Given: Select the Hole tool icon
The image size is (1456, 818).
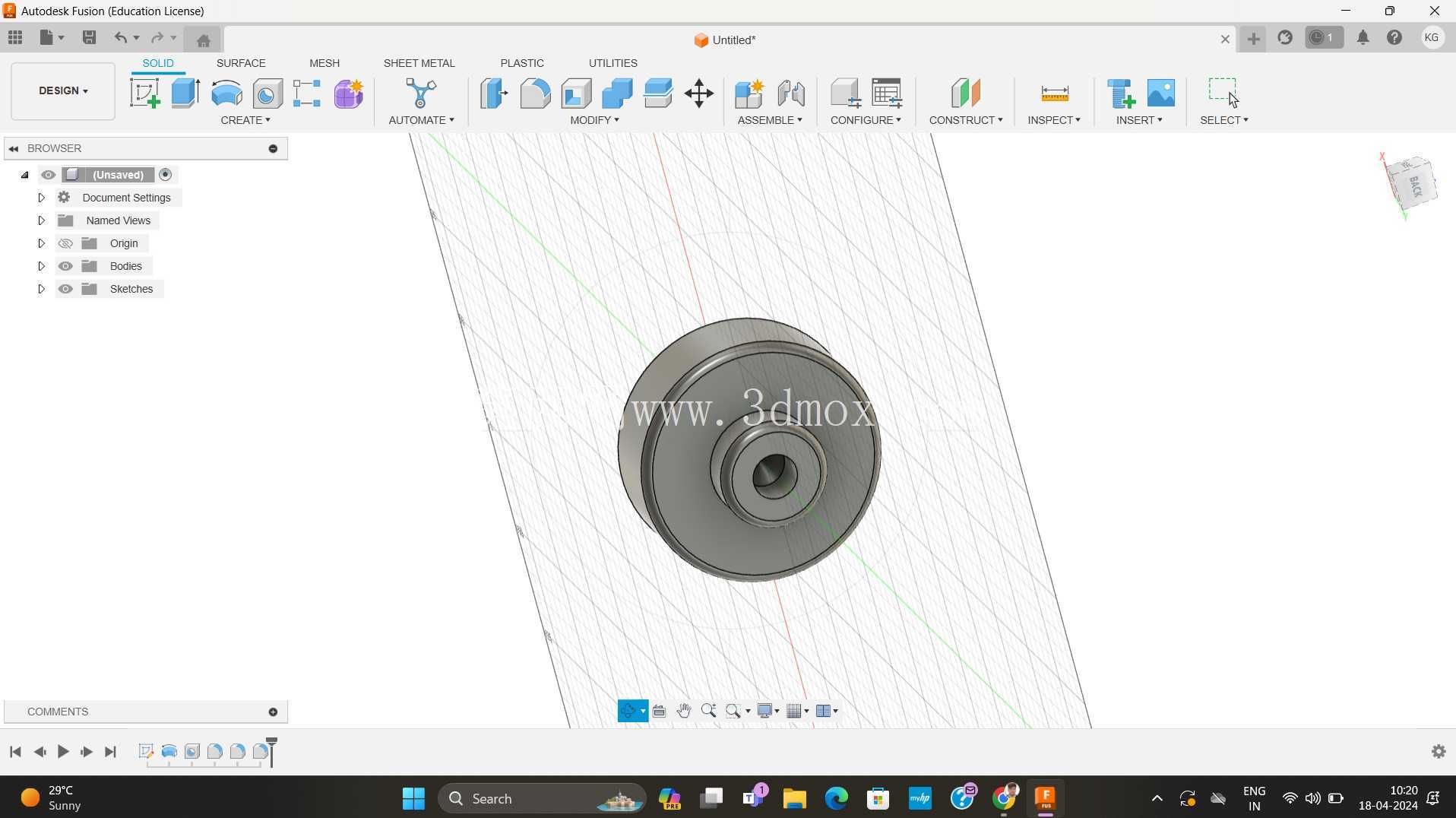Looking at the screenshot, I should [x=267, y=94].
